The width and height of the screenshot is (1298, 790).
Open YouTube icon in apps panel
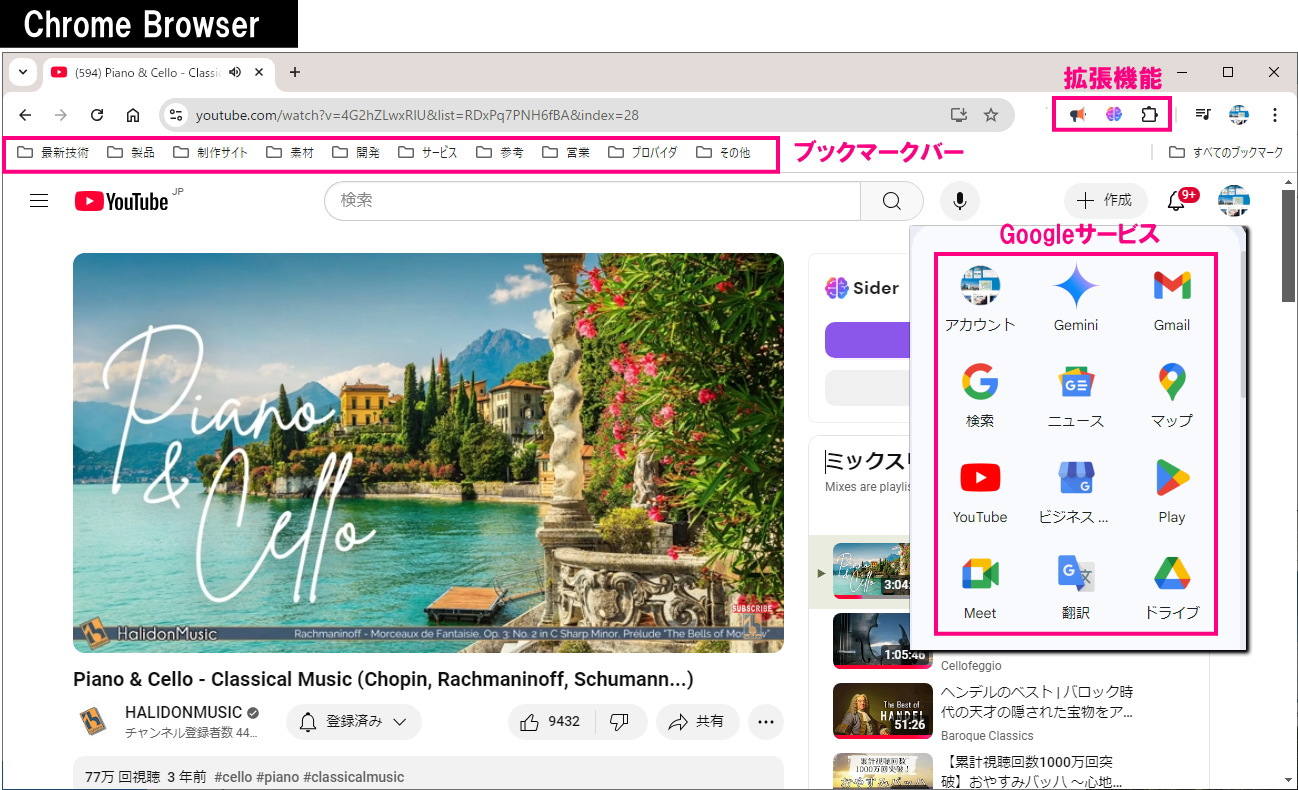tap(980, 490)
